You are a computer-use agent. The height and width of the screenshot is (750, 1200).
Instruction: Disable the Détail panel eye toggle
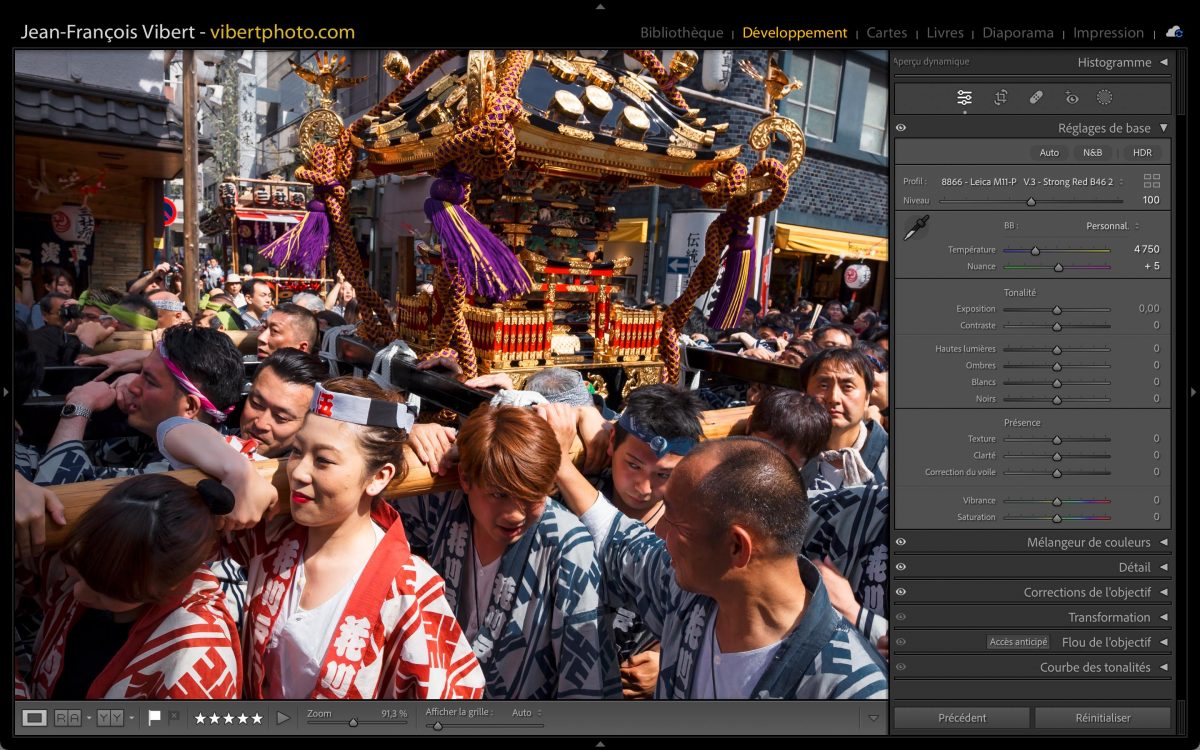tap(901, 567)
